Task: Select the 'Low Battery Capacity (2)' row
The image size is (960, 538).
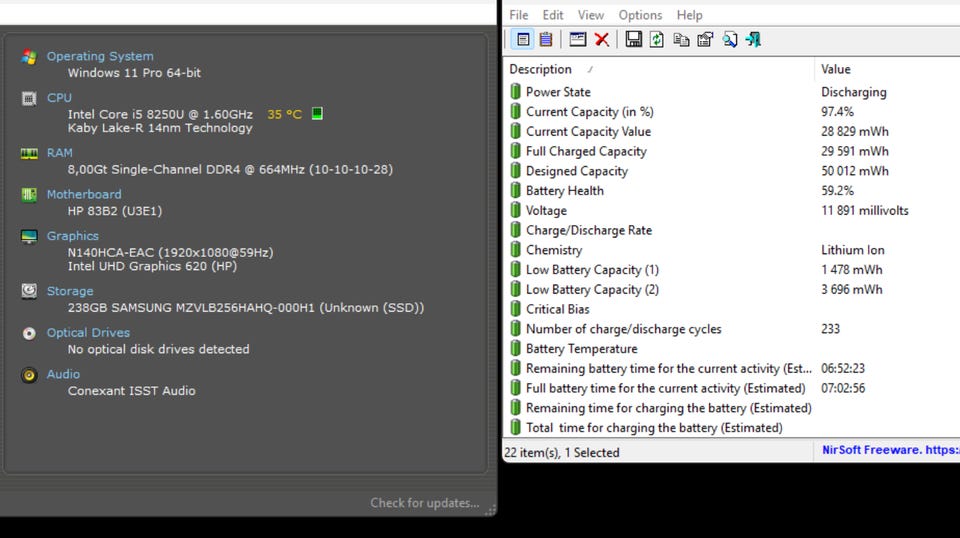Action: click(x=732, y=290)
